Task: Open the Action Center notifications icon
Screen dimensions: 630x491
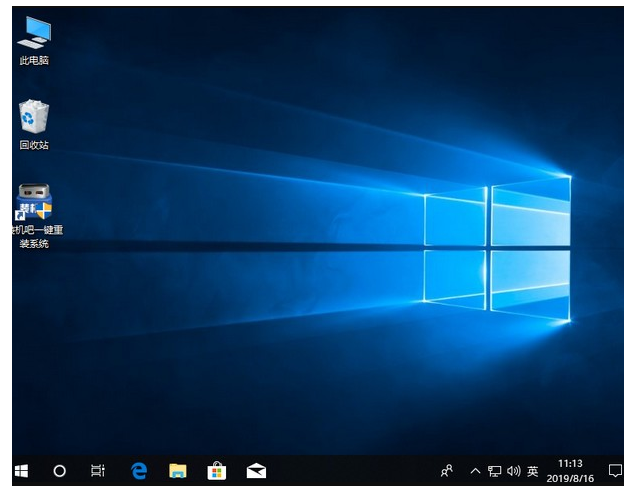Action: (x=615, y=470)
